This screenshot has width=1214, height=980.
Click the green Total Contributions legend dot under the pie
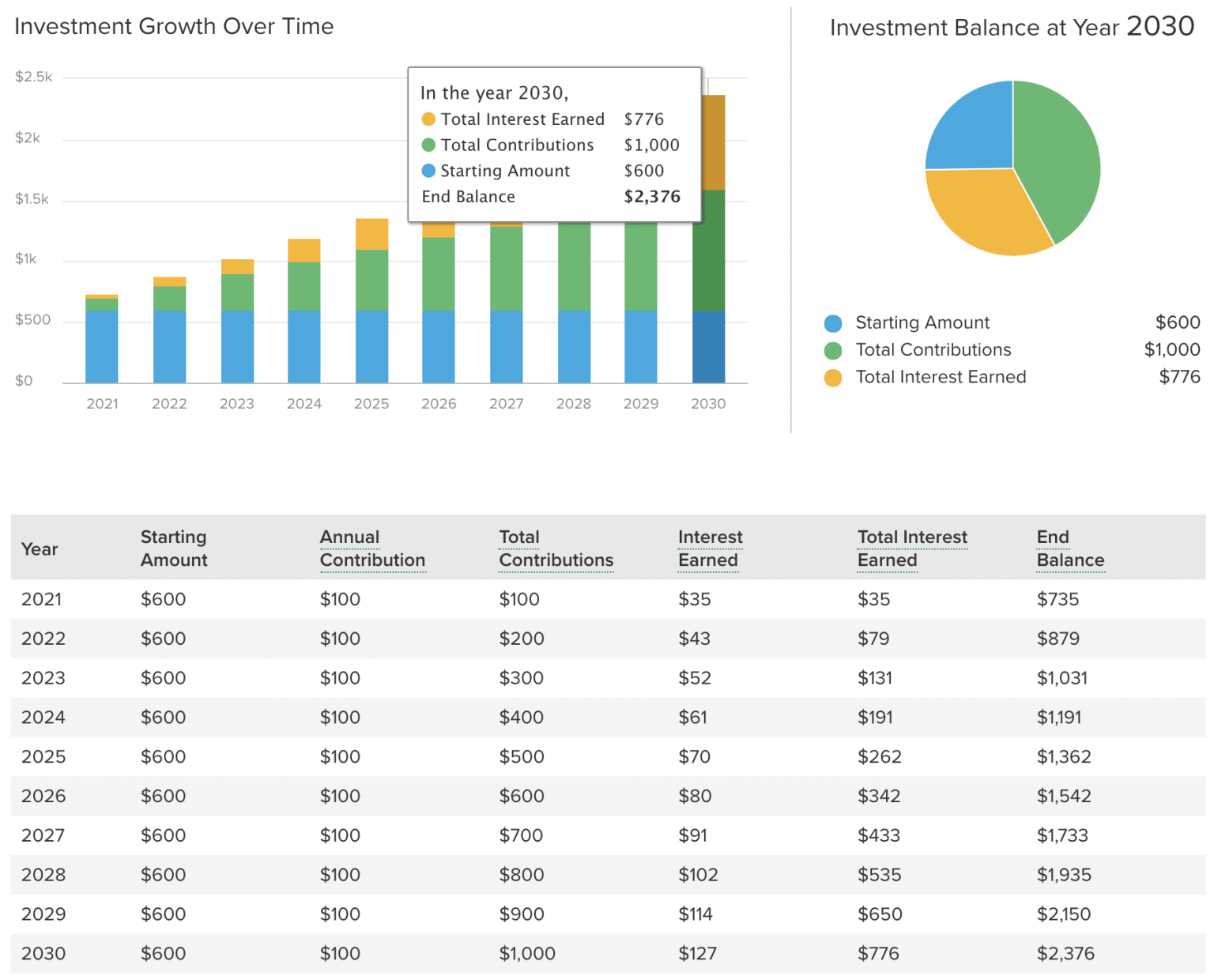pyautogui.click(x=833, y=350)
